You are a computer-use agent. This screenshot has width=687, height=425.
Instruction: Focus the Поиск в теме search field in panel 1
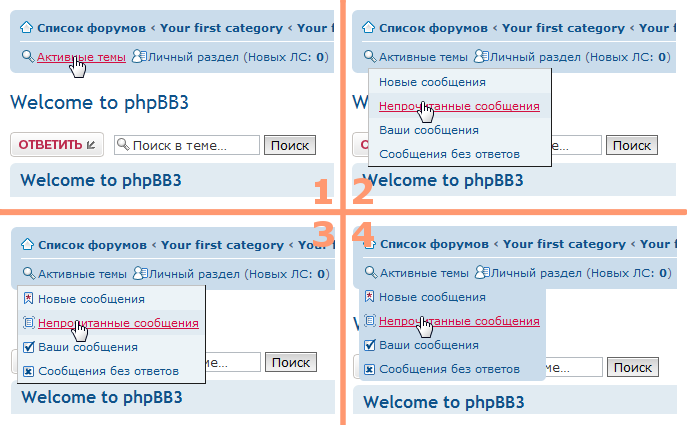185,145
